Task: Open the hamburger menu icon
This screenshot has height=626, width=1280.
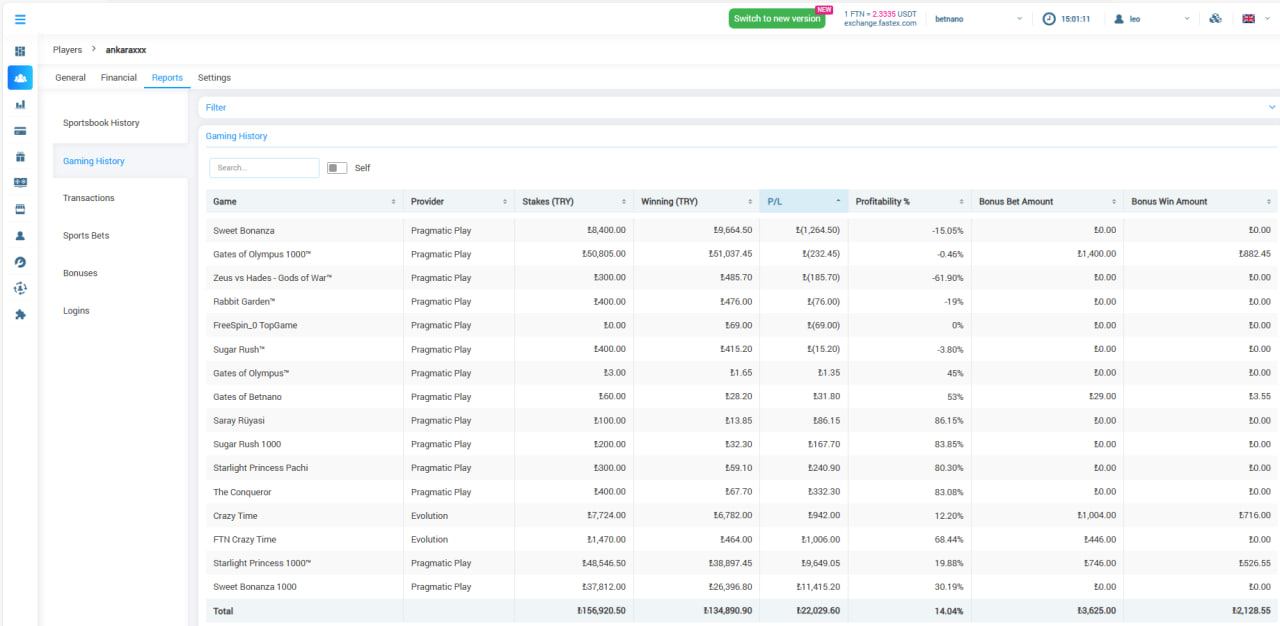Action: (x=20, y=19)
